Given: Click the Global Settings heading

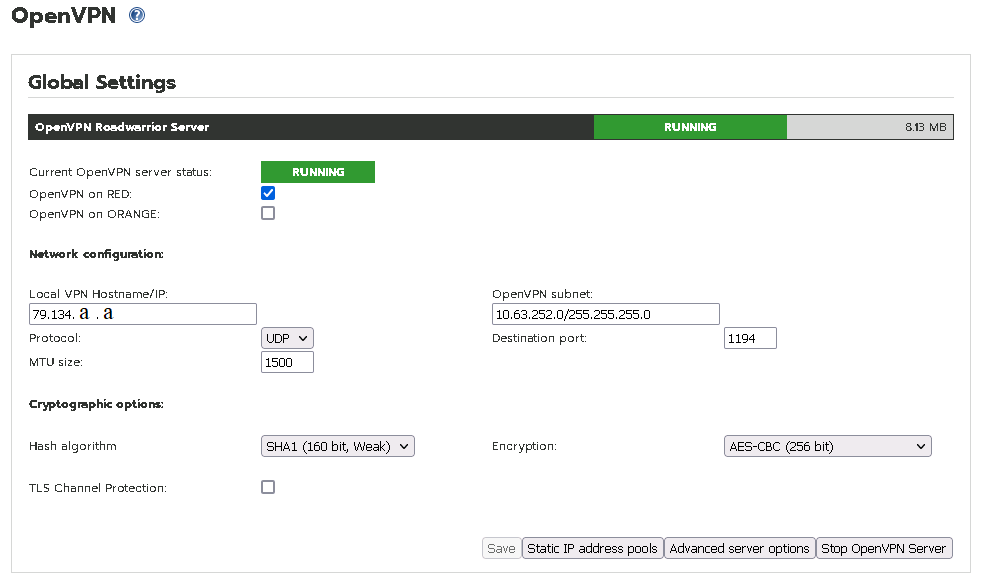Looking at the screenshot, I should 102,82.
